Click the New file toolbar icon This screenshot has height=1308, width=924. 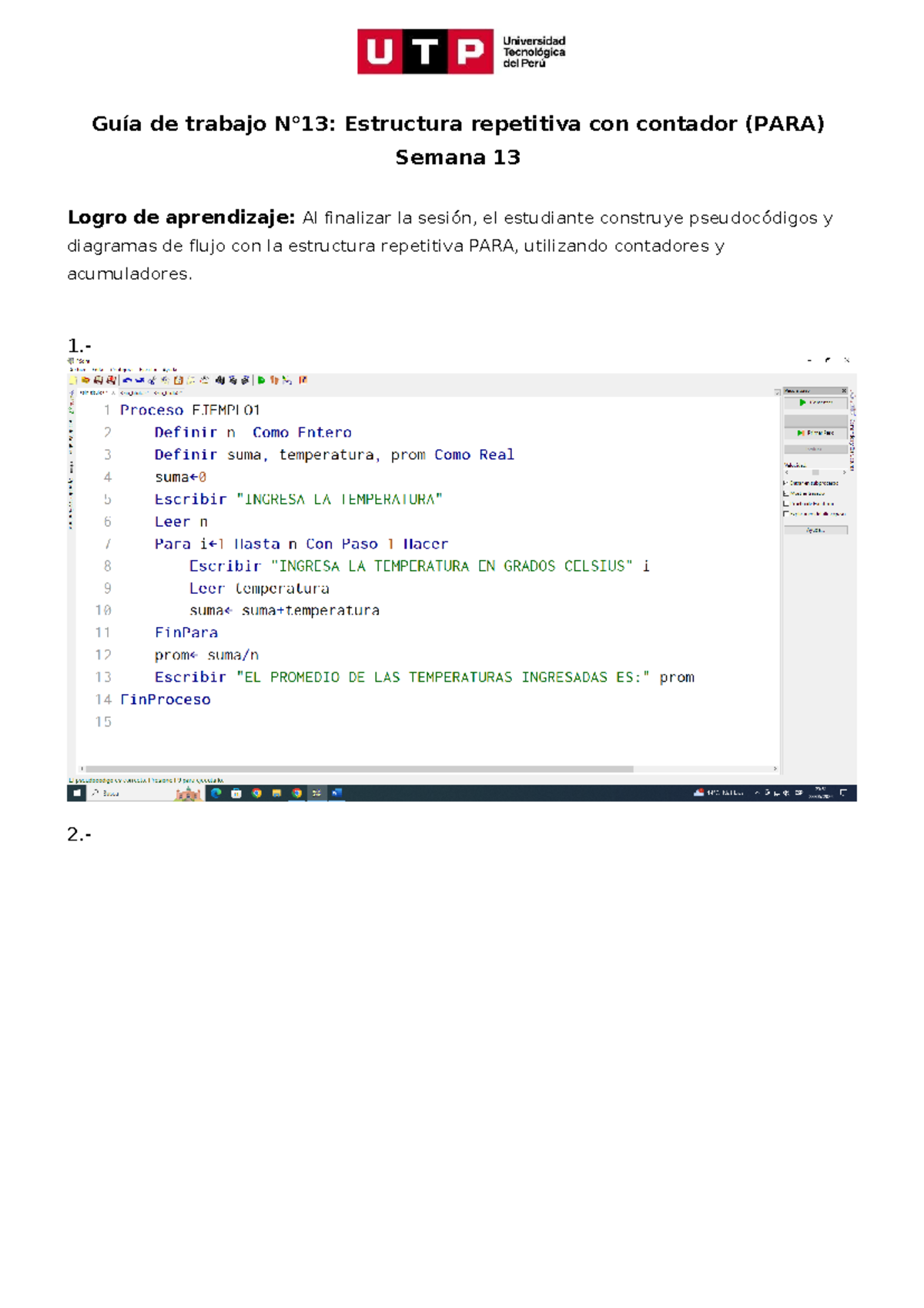pos(74,380)
